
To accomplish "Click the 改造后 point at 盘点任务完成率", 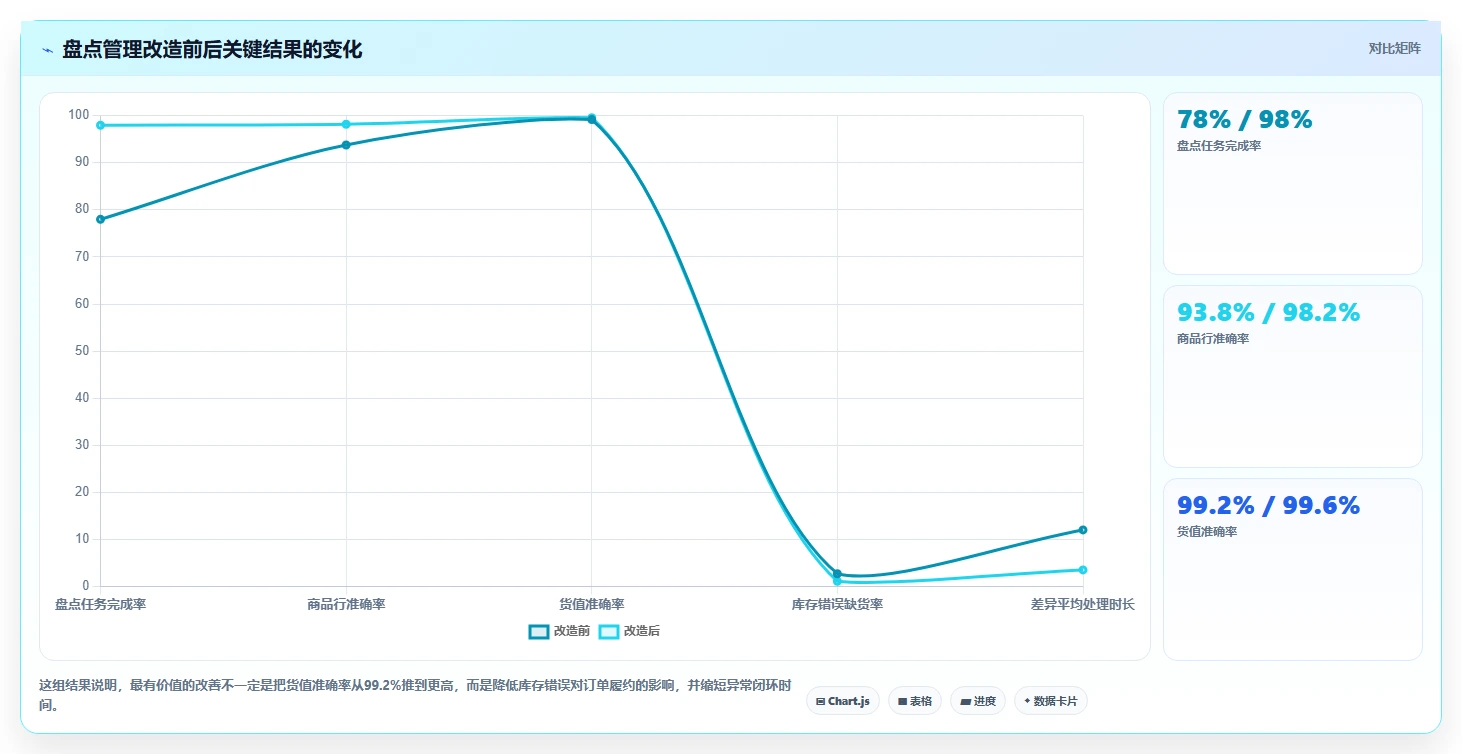I will click(x=100, y=125).
